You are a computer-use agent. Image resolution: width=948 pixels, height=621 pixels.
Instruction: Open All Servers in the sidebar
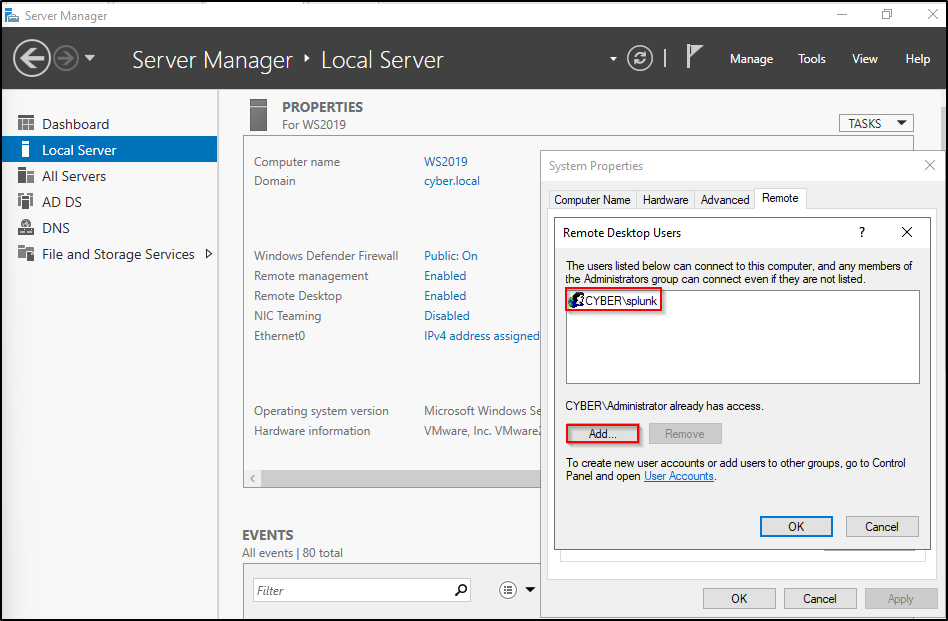click(109, 176)
